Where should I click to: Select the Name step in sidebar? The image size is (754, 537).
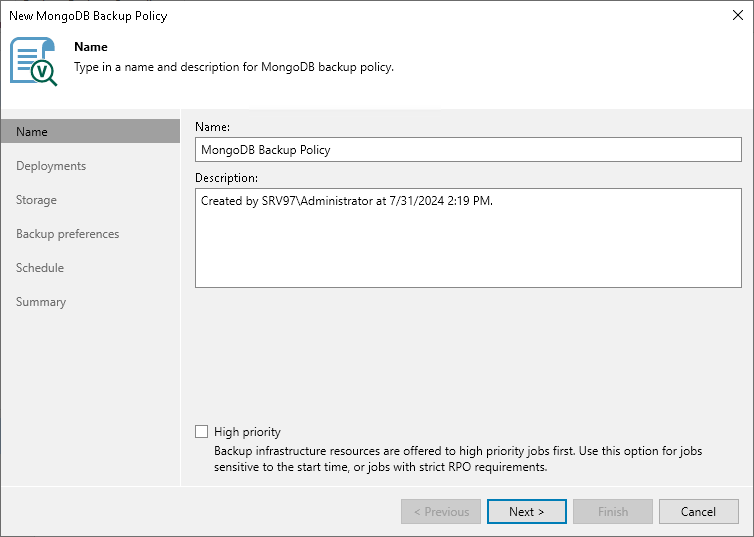point(90,131)
